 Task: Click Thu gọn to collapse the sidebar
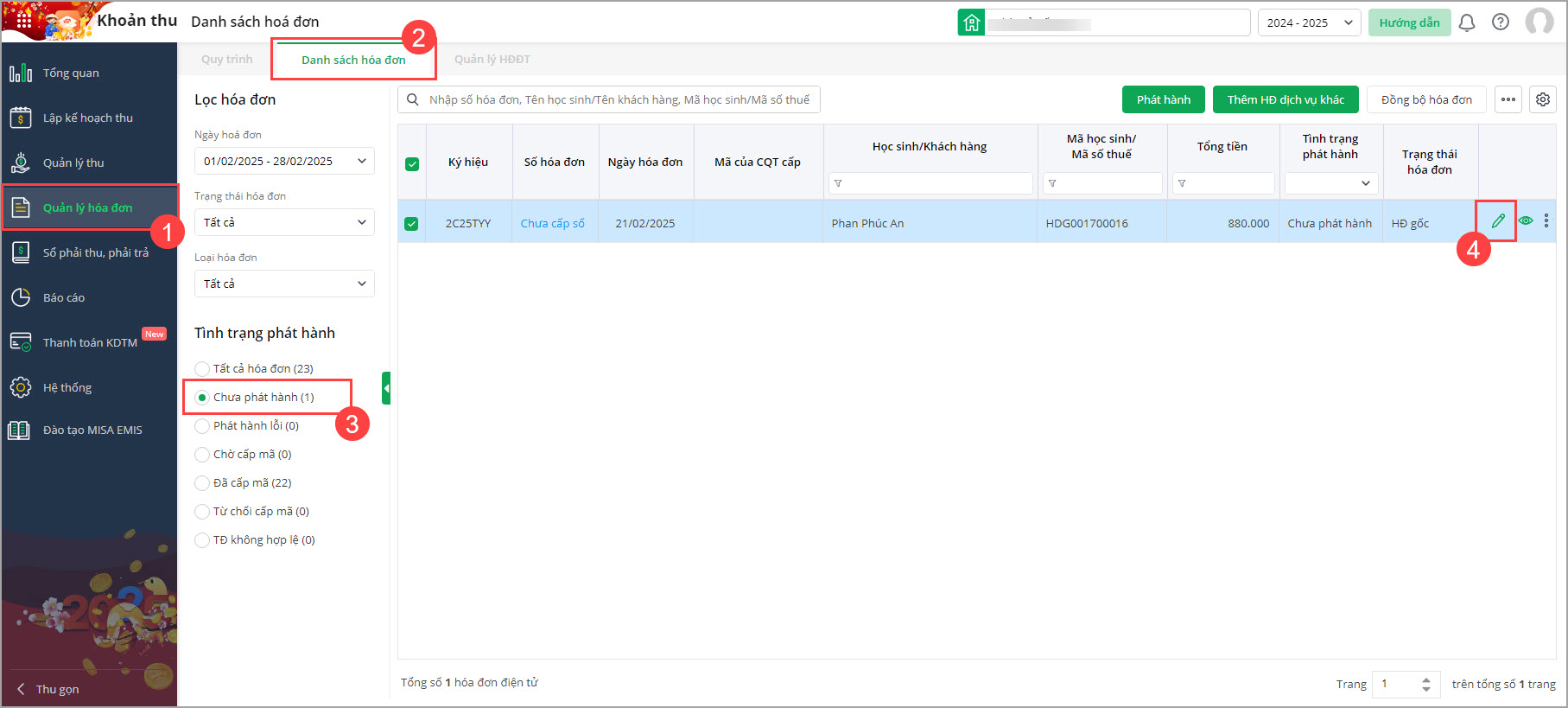(x=57, y=689)
